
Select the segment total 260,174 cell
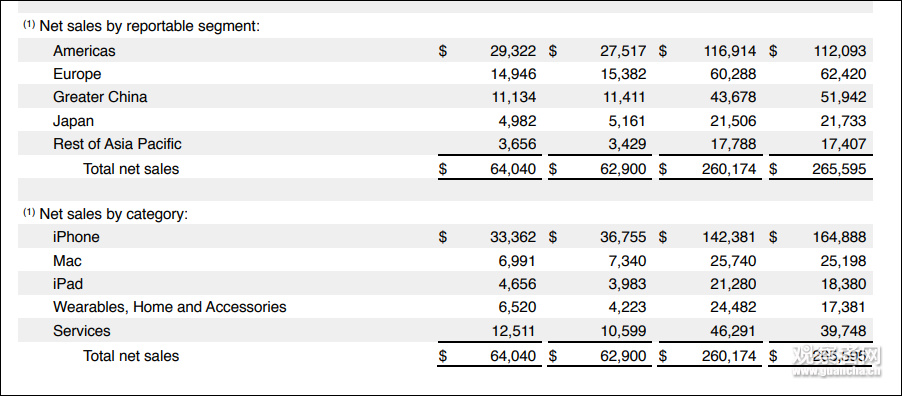pos(729,169)
